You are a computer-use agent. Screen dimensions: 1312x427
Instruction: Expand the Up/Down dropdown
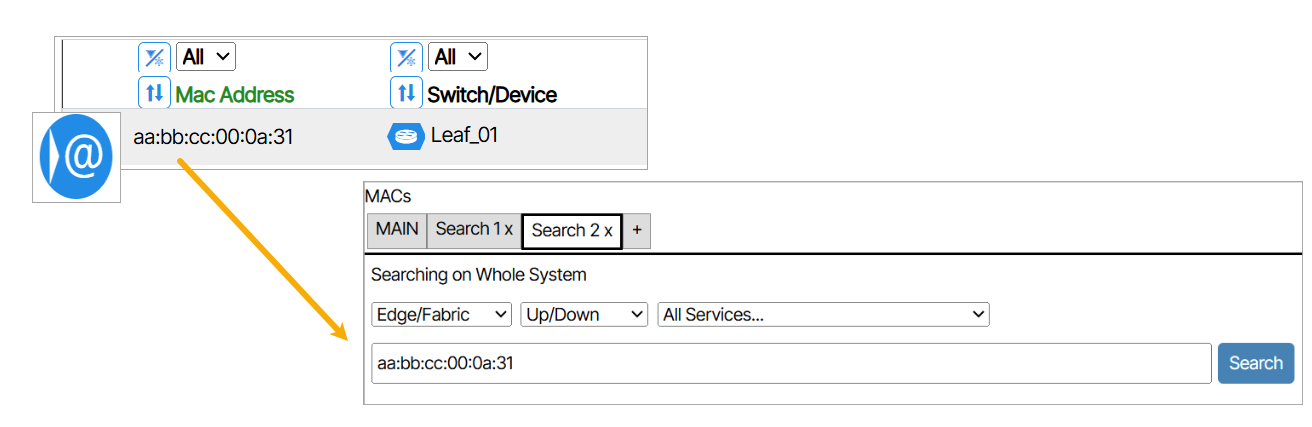point(584,314)
